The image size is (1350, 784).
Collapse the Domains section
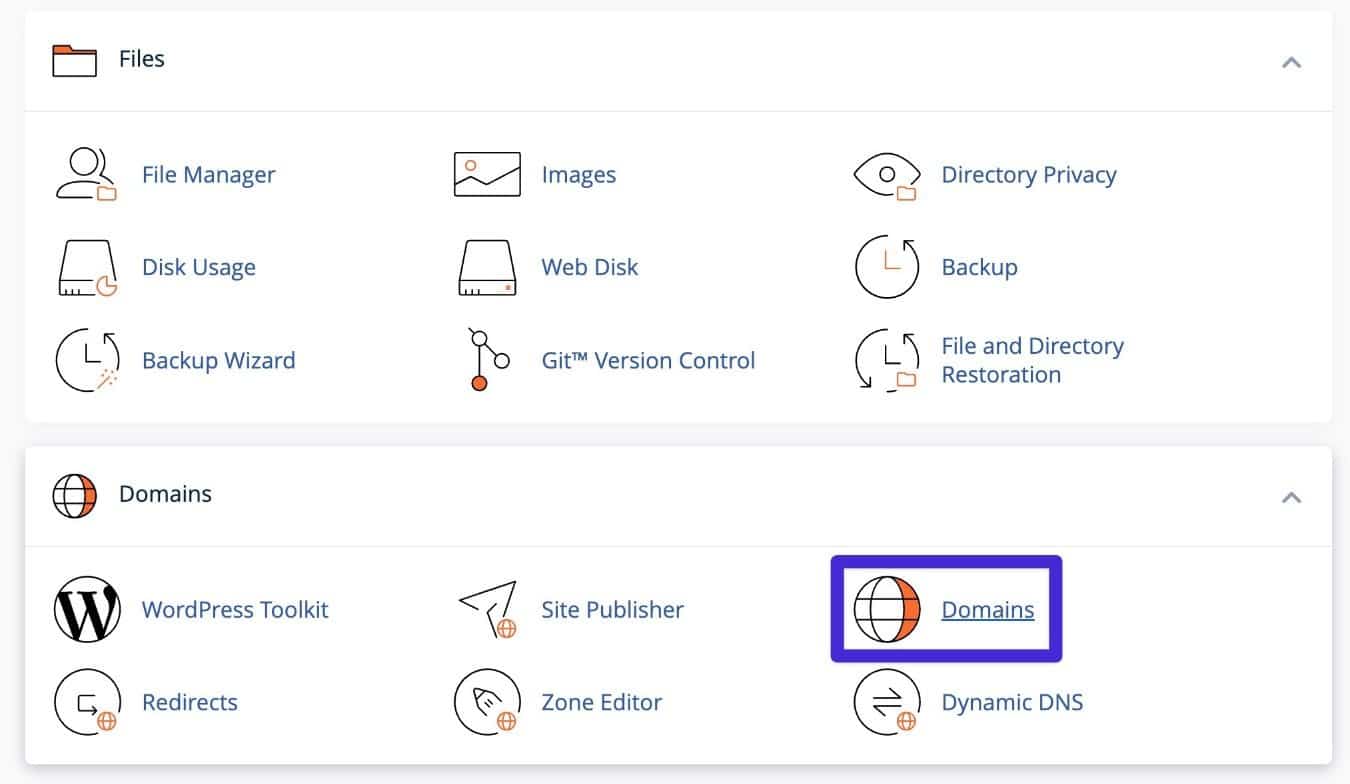click(1291, 496)
